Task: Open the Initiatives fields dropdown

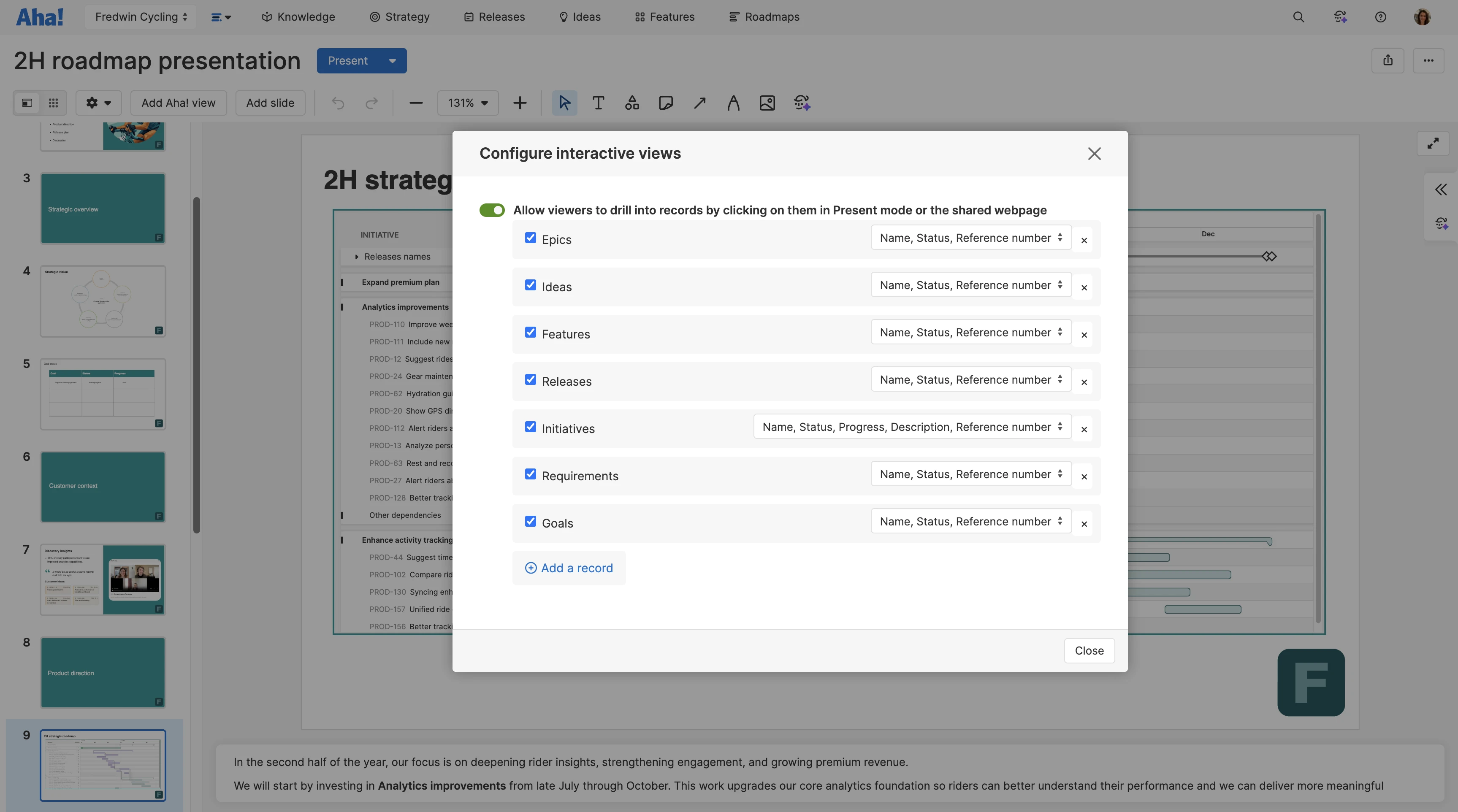Action: [911, 427]
